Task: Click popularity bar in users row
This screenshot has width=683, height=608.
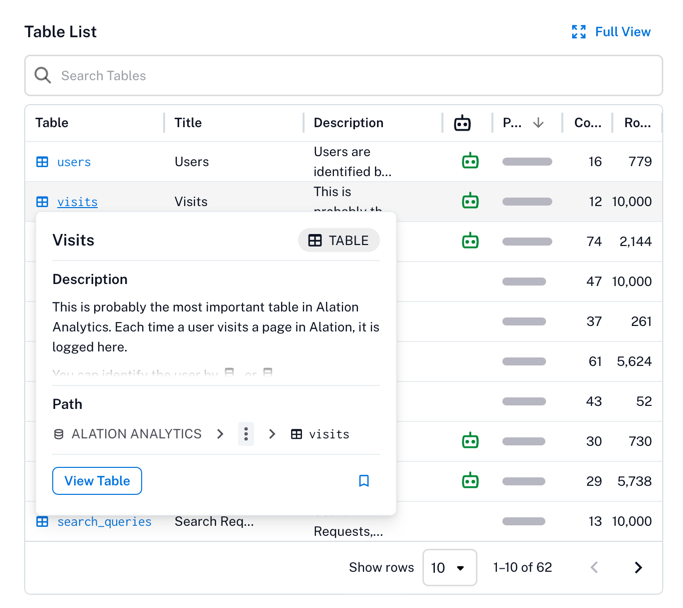Action: click(527, 162)
